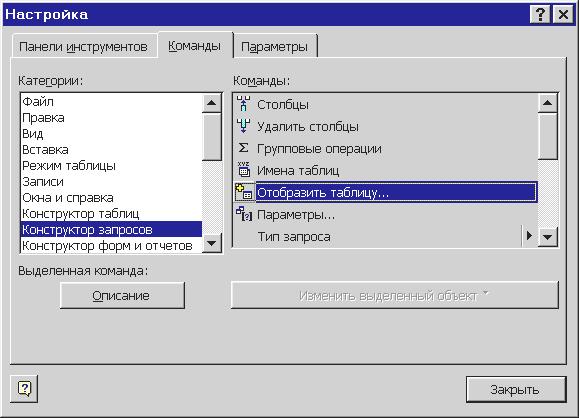
Task: Click commands list scroll up arrow
Action: 548,103
